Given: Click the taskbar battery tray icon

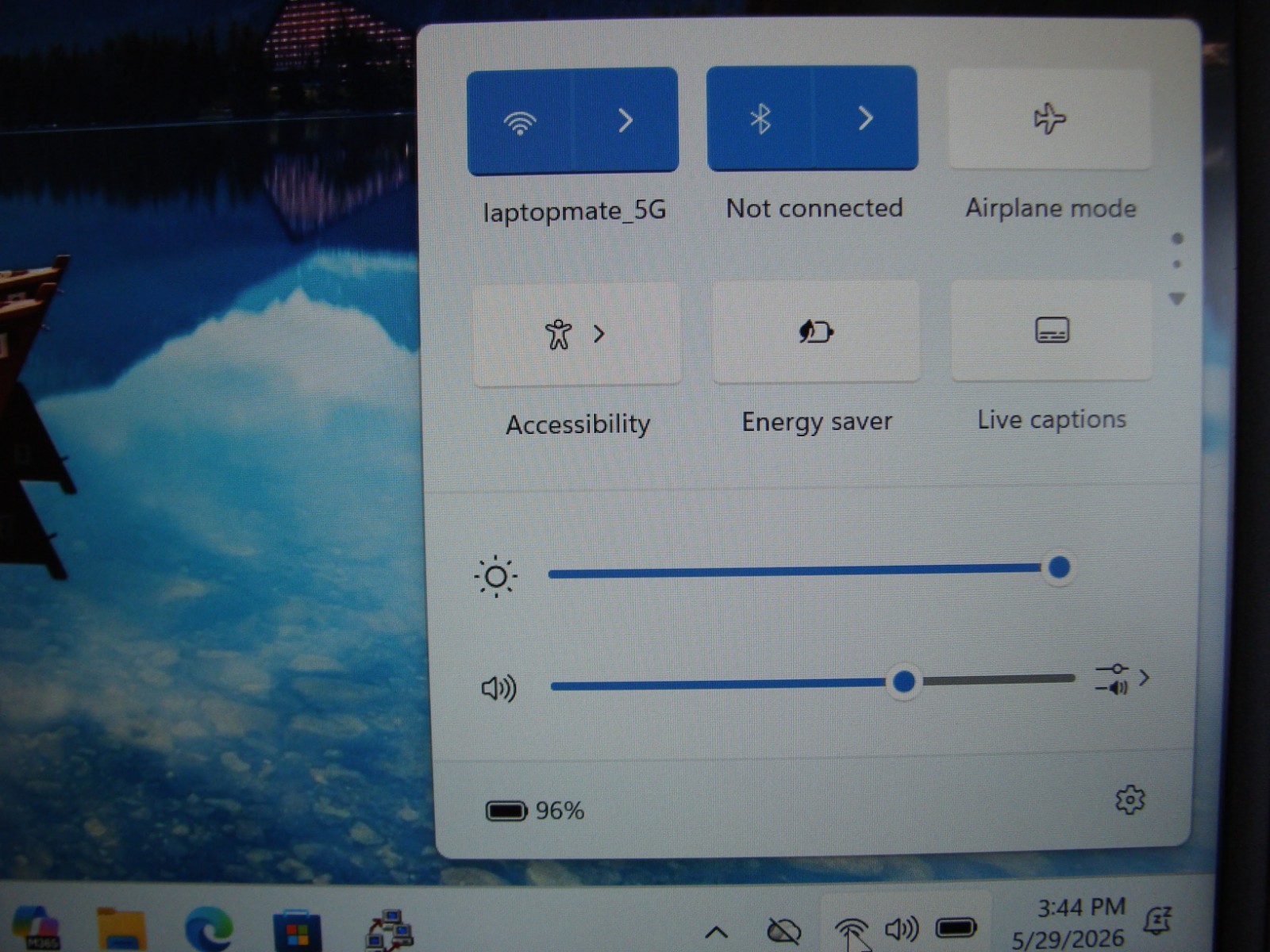Looking at the screenshot, I should click(x=956, y=927).
